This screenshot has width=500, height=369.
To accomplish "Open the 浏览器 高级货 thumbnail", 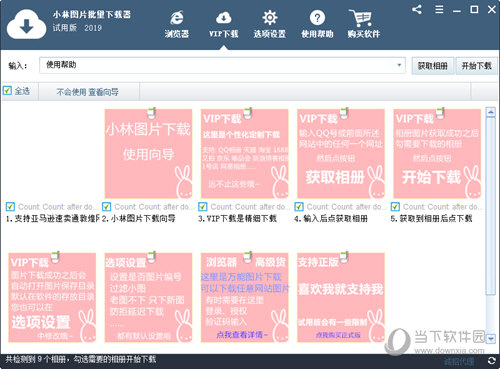I will [x=245, y=298].
